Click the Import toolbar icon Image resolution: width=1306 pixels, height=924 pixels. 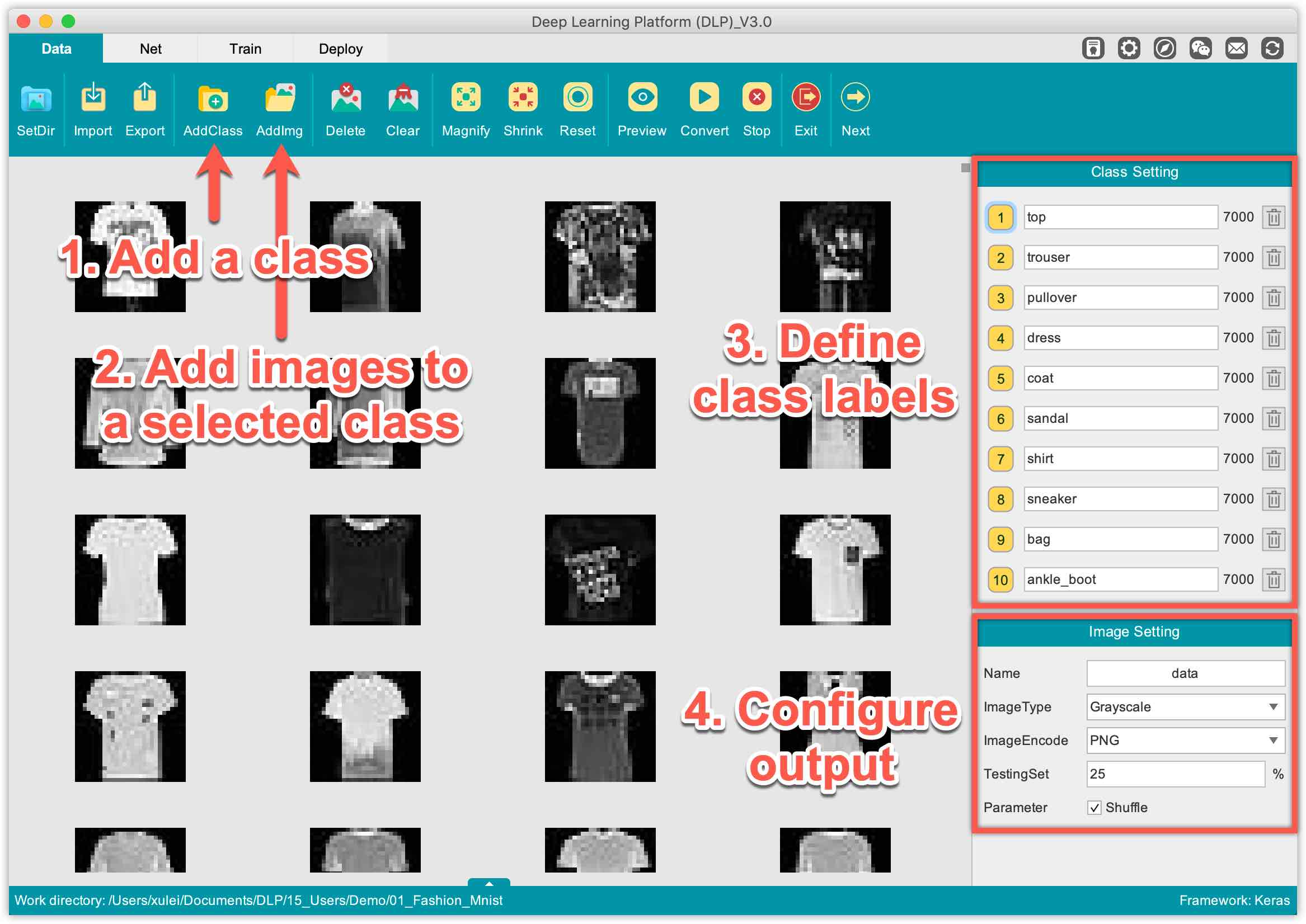(x=93, y=98)
